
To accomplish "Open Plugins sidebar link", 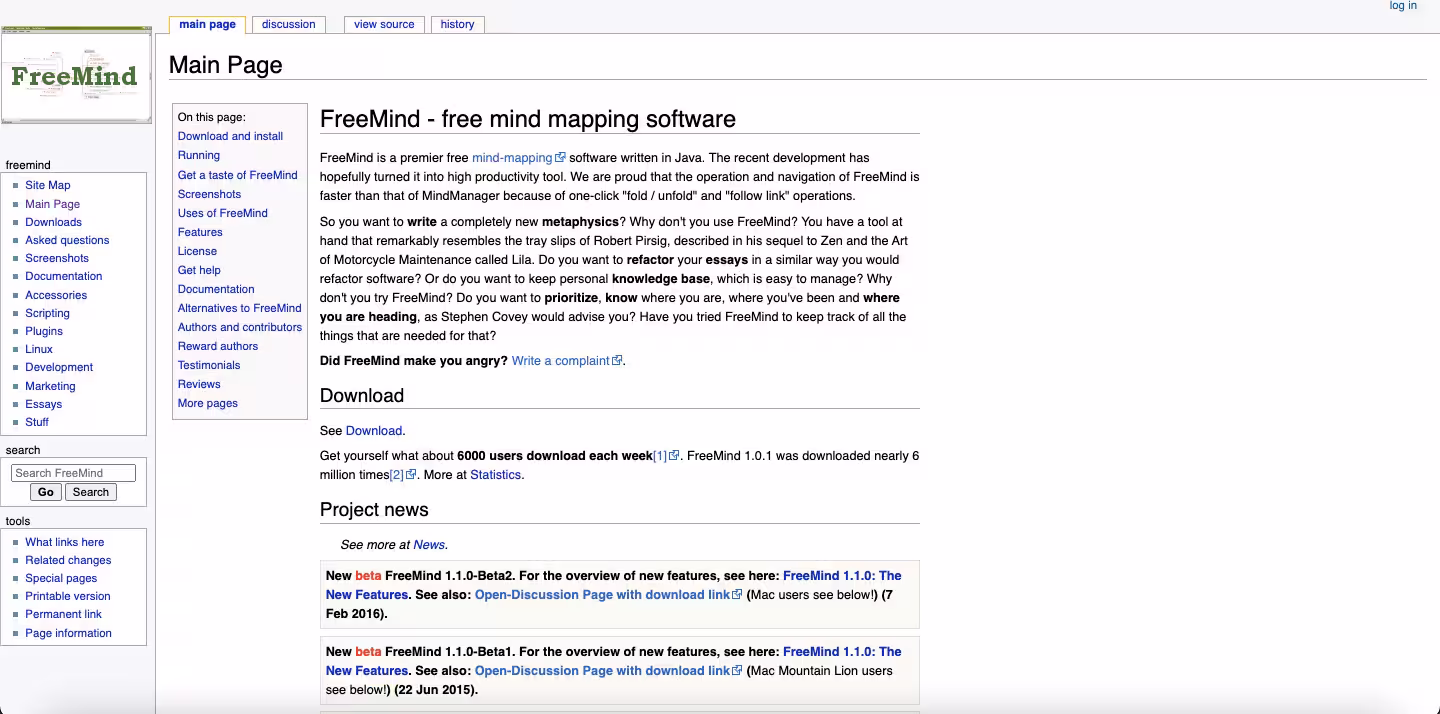I will [x=44, y=331].
